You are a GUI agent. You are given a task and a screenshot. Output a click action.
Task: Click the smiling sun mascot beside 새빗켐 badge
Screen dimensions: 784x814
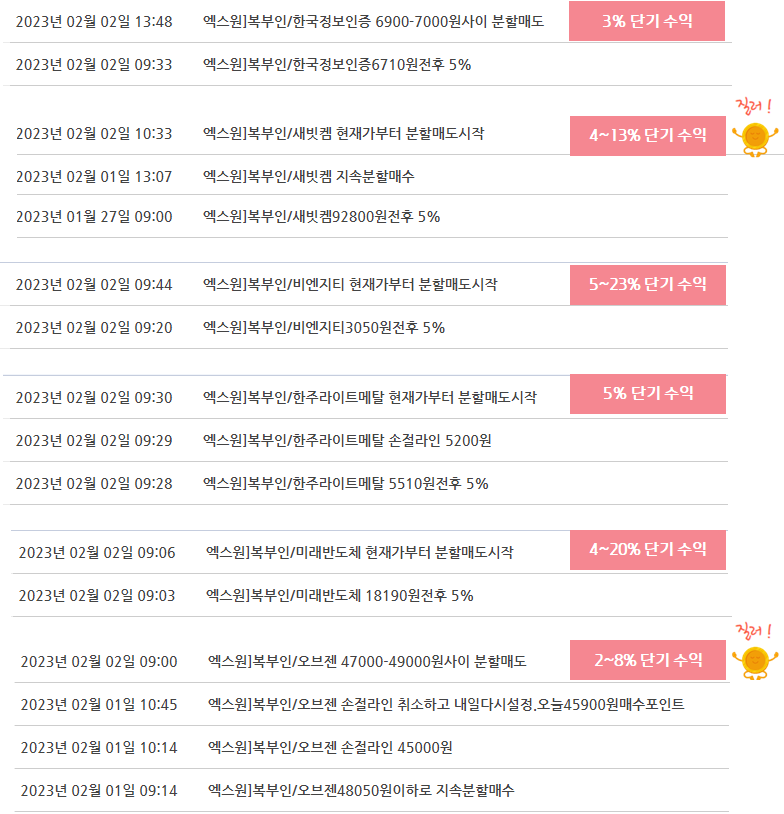[755, 139]
